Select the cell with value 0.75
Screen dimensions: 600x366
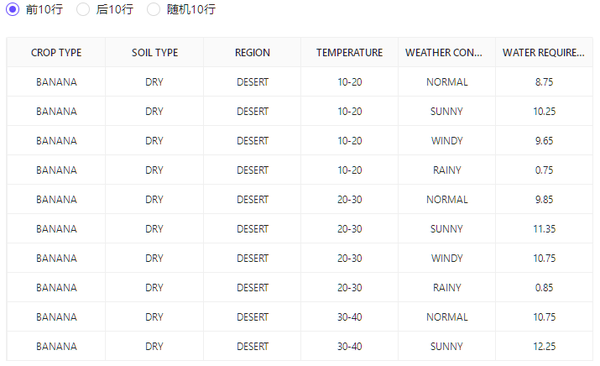pyautogui.click(x=544, y=170)
